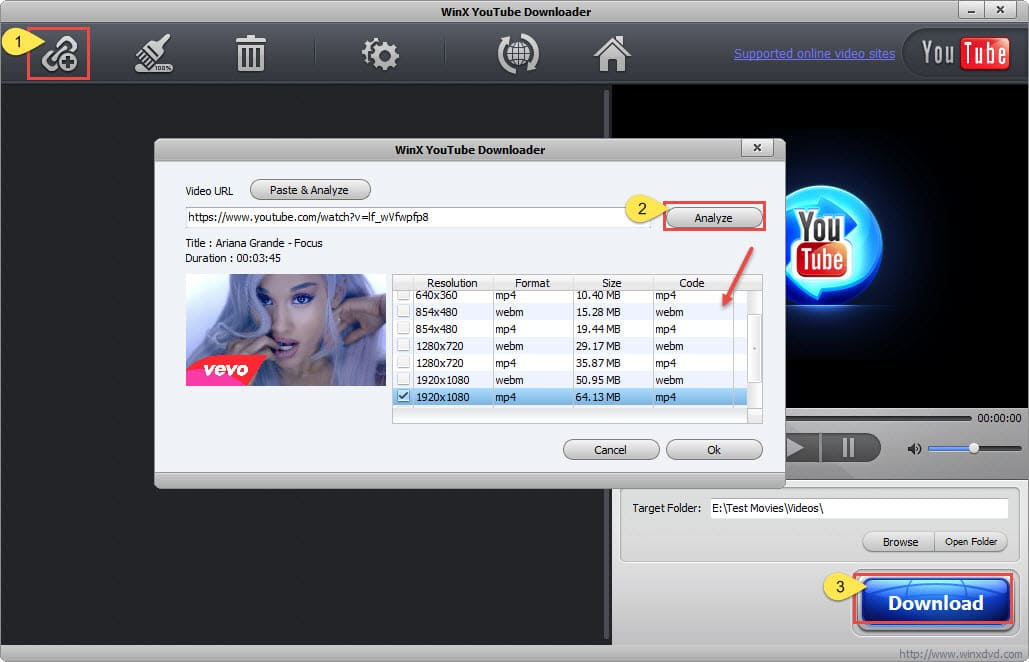
Task: Click the 50.95 MB size cell
Action: click(598, 380)
